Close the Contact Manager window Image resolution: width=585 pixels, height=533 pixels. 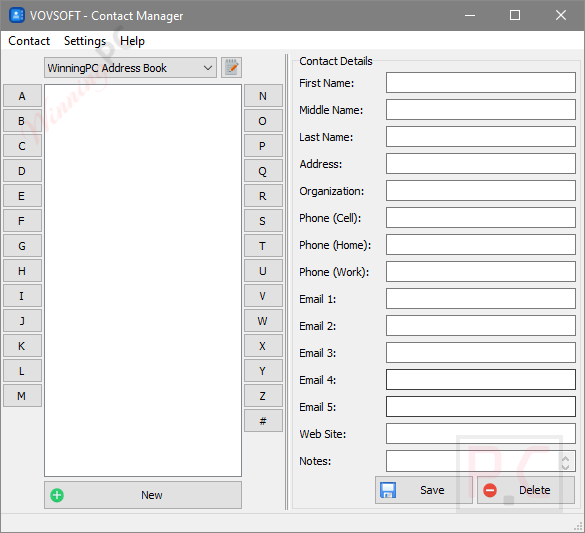tap(561, 15)
